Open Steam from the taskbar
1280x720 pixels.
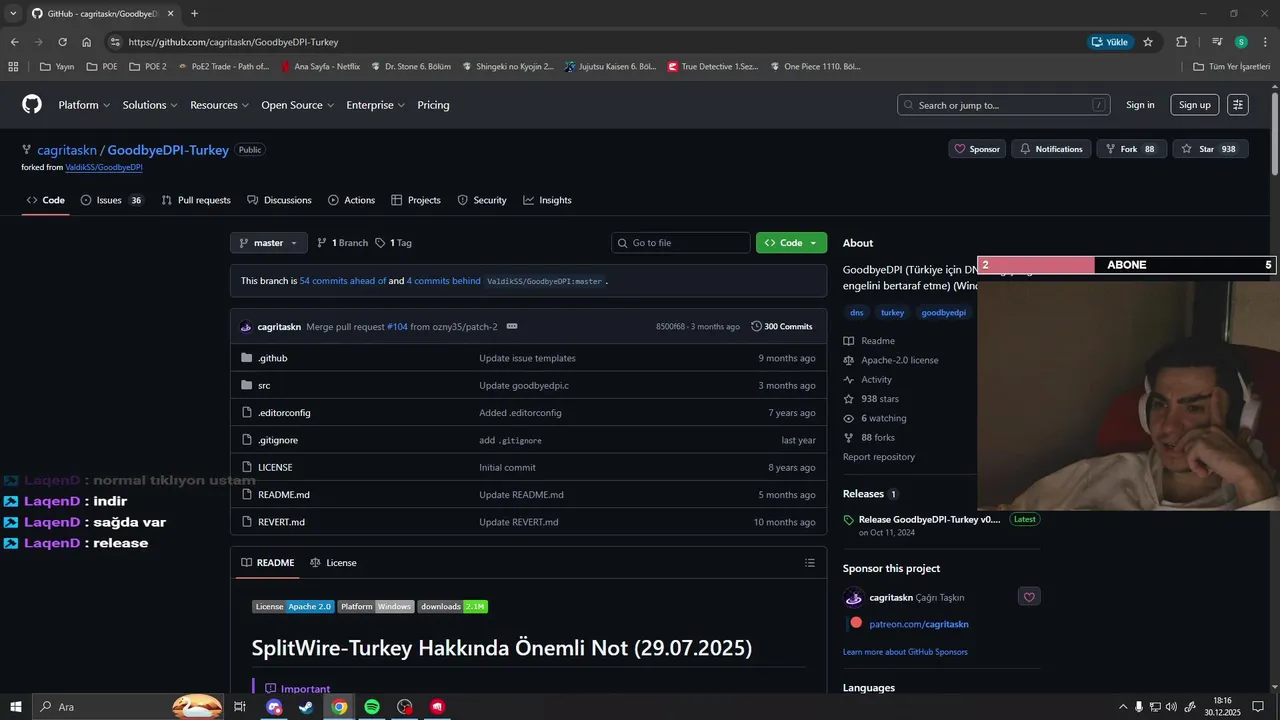coord(306,707)
